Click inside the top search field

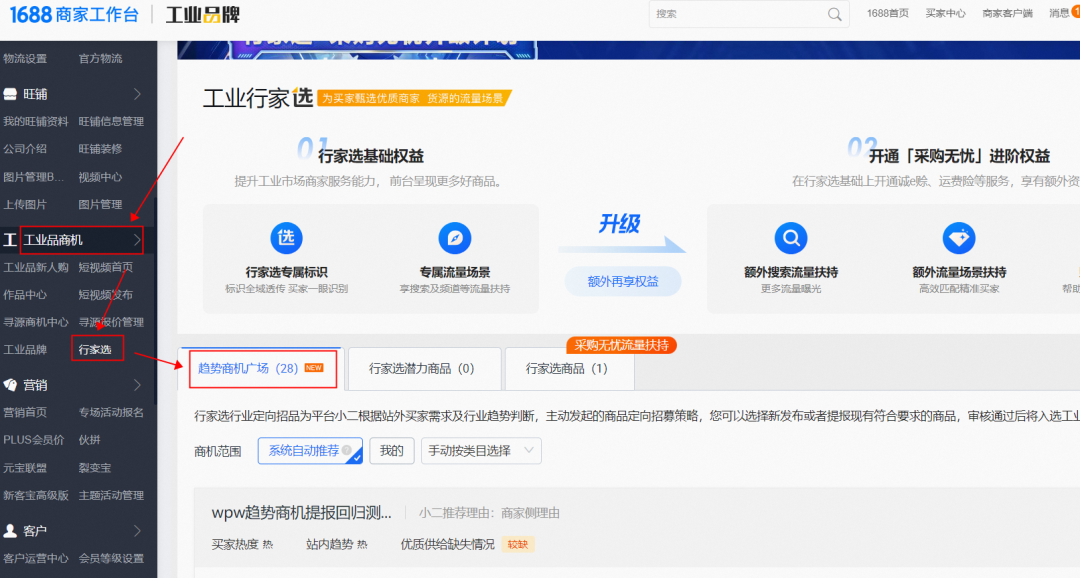(x=735, y=14)
